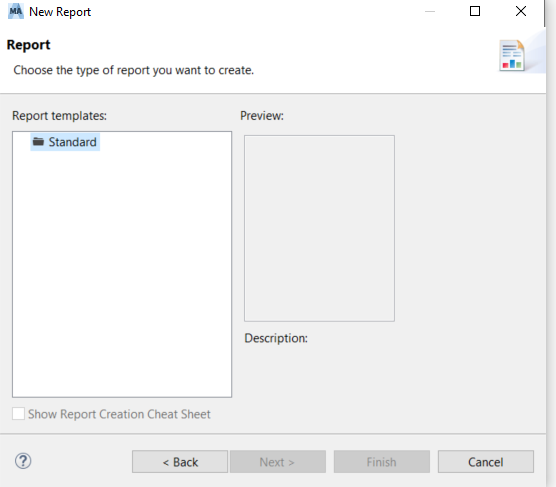Click the Description label
Viewport: 556px width, 487px height.
276,338
